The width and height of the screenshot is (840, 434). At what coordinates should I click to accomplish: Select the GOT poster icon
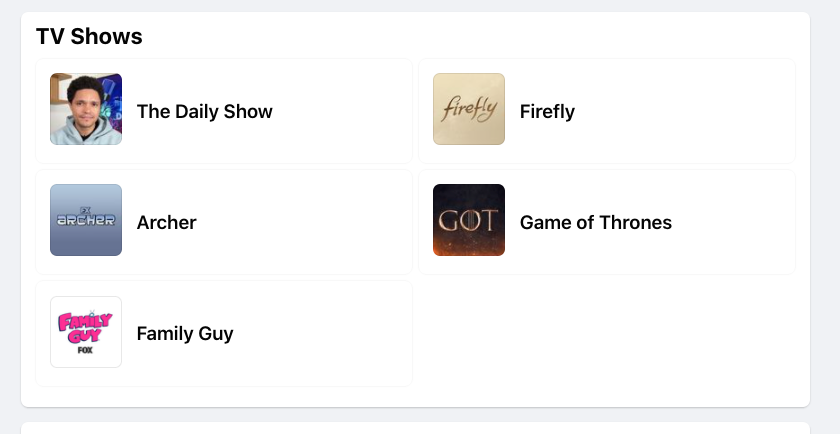click(x=469, y=220)
